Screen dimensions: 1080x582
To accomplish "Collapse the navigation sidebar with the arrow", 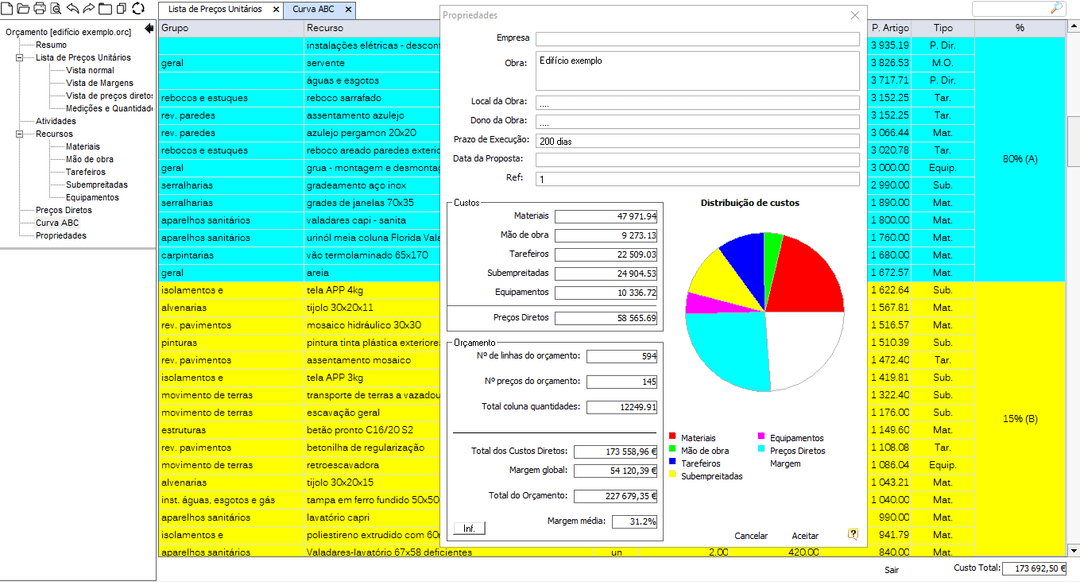I will click(148, 28).
